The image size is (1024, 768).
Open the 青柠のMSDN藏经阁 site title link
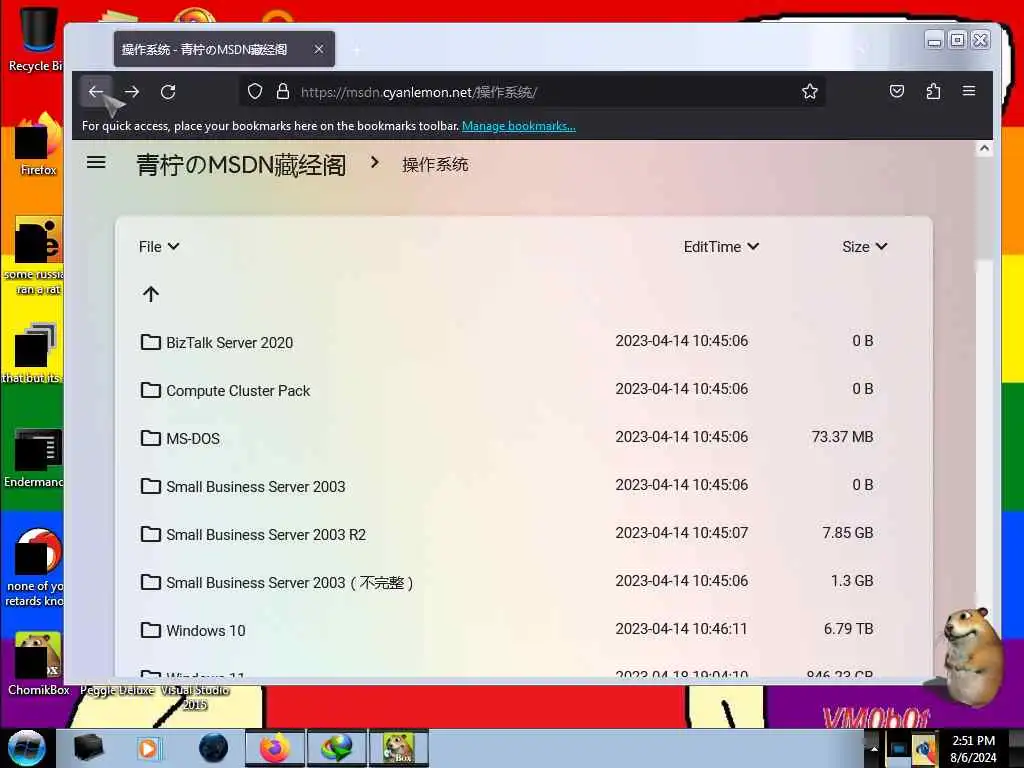pyautogui.click(x=241, y=165)
